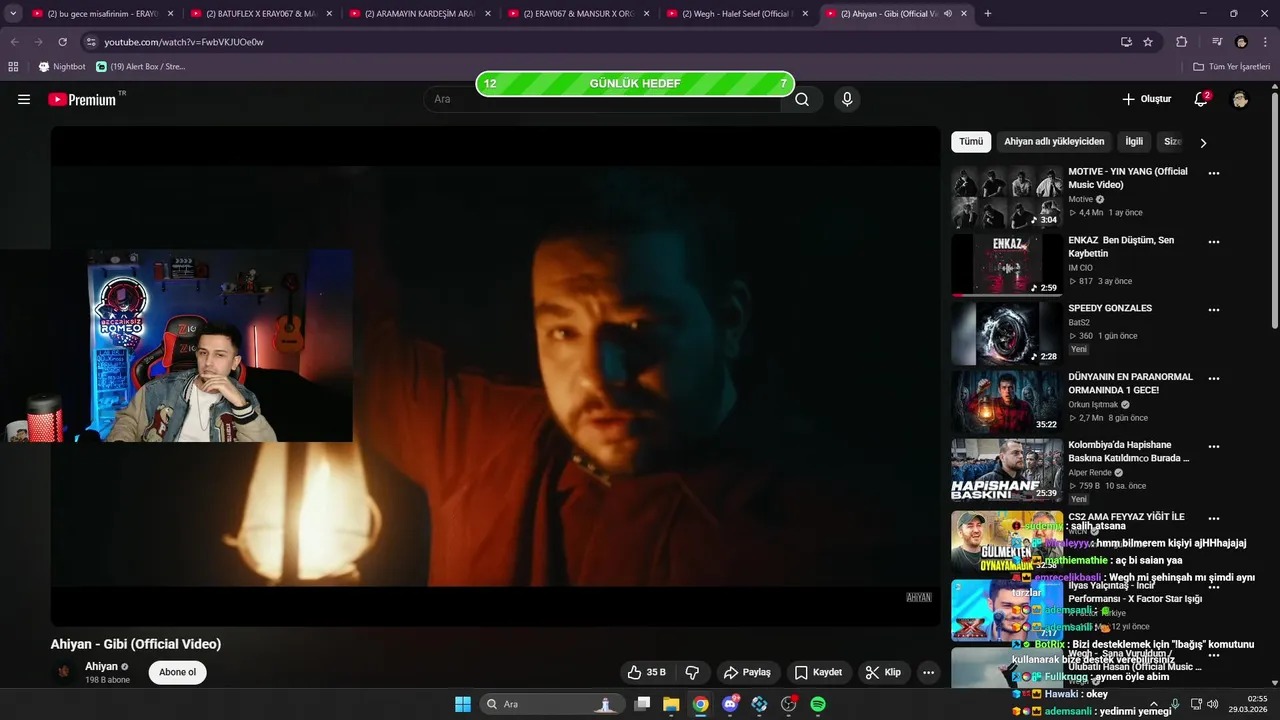Select the İlgili filter chip

click(x=1134, y=142)
